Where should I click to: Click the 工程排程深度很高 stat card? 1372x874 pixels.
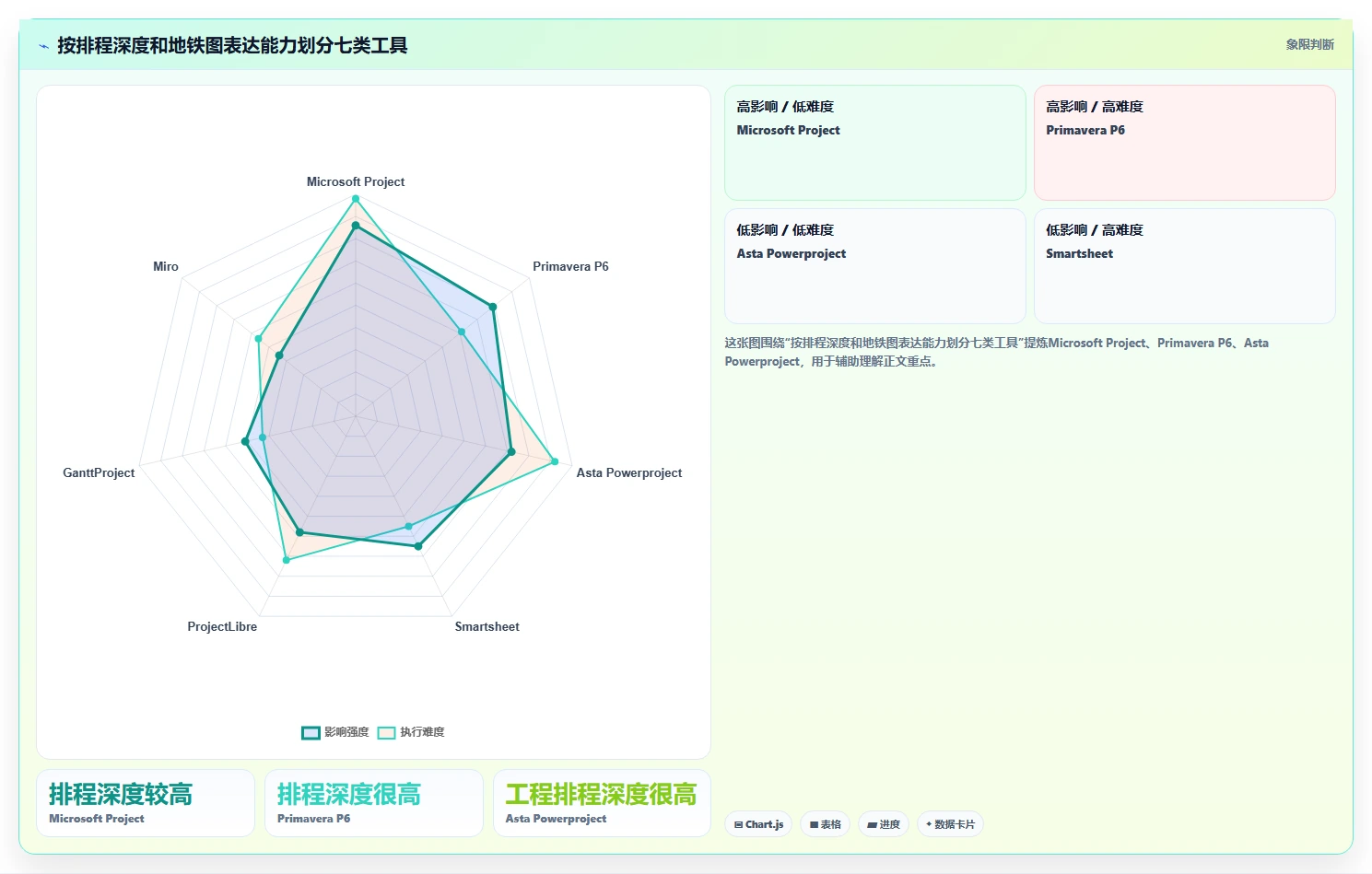pyautogui.click(x=602, y=803)
